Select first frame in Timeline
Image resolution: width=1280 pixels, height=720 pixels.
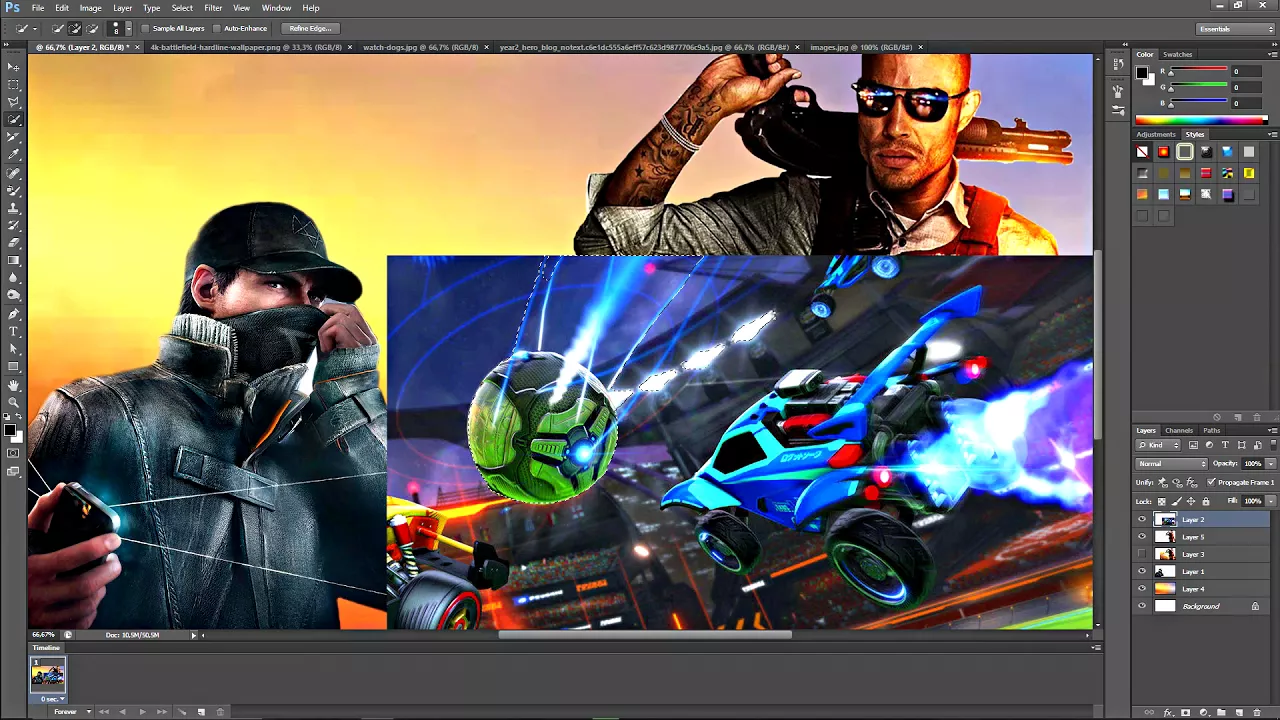point(103,712)
